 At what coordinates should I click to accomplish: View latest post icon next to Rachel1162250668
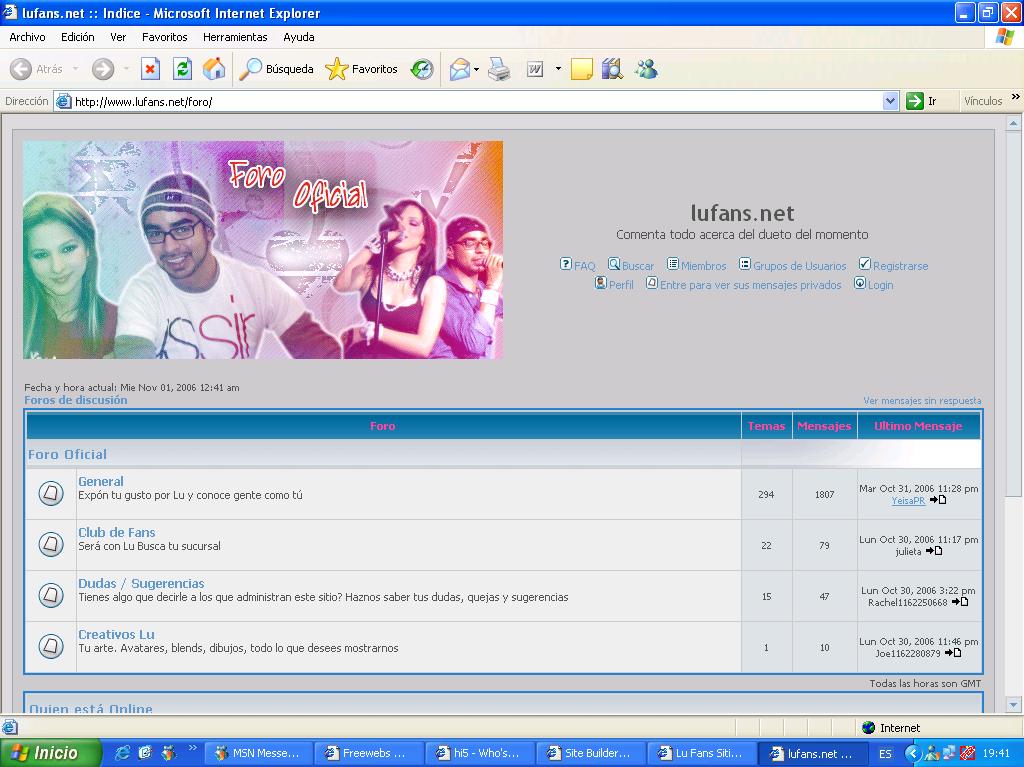[x=959, y=602]
